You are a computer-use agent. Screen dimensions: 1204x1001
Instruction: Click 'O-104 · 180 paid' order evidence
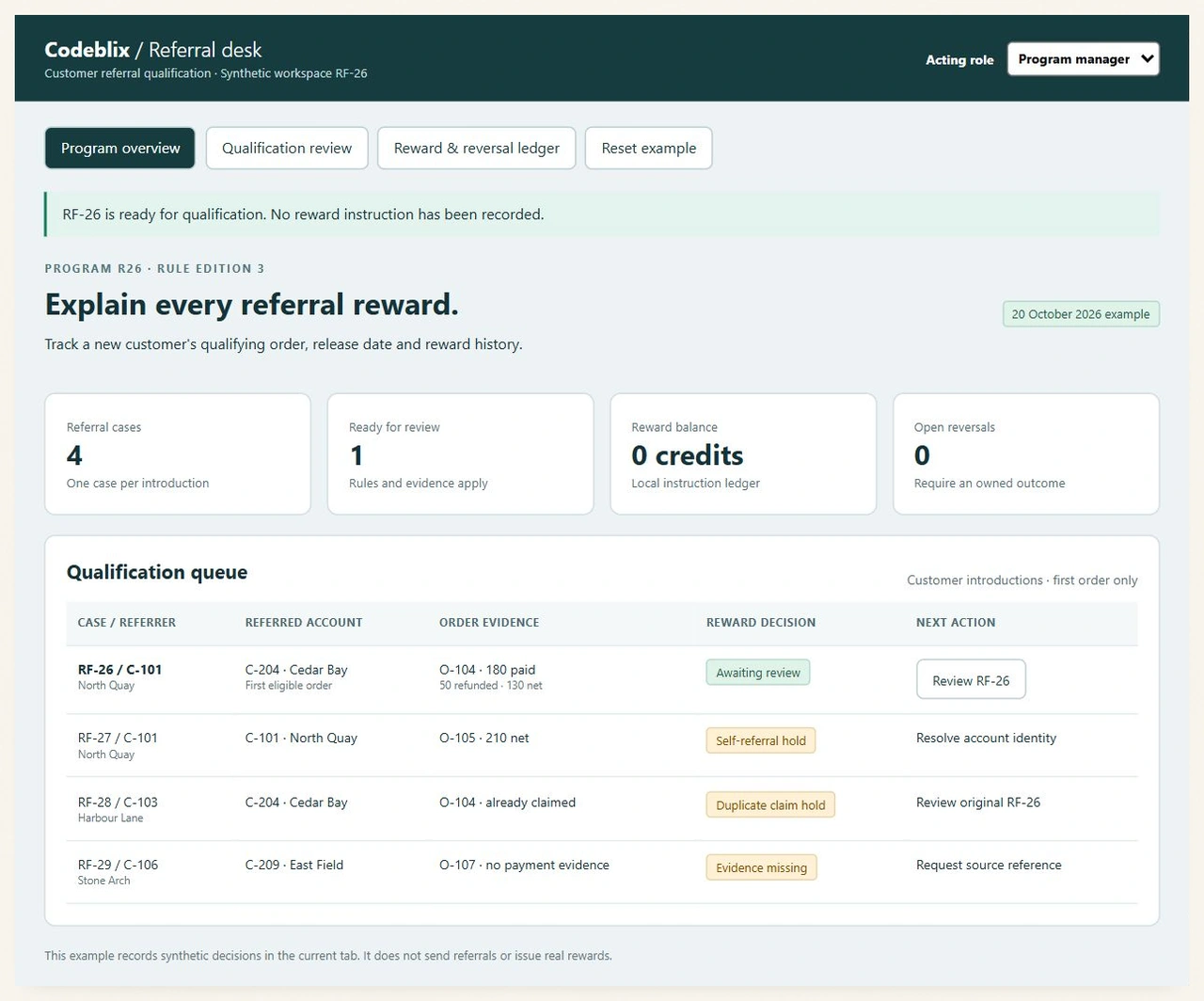(487, 670)
